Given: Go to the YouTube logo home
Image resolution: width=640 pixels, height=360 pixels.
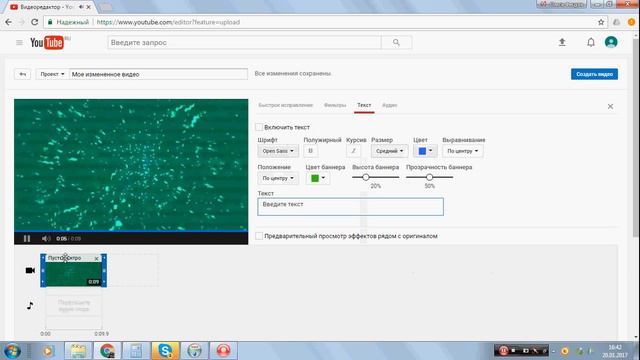Looking at the screenshot, I should (x=47, y=42).
